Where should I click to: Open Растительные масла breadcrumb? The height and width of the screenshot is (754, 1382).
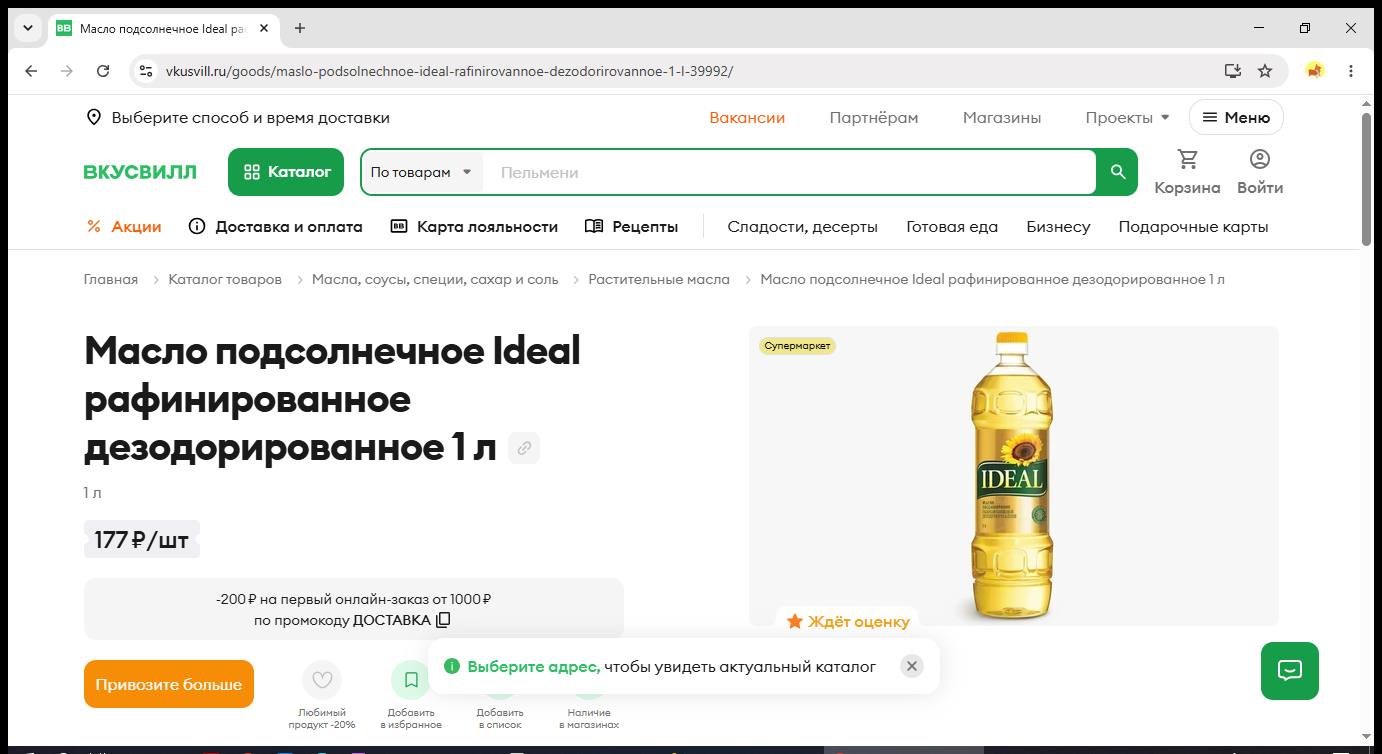coord(659,279)
